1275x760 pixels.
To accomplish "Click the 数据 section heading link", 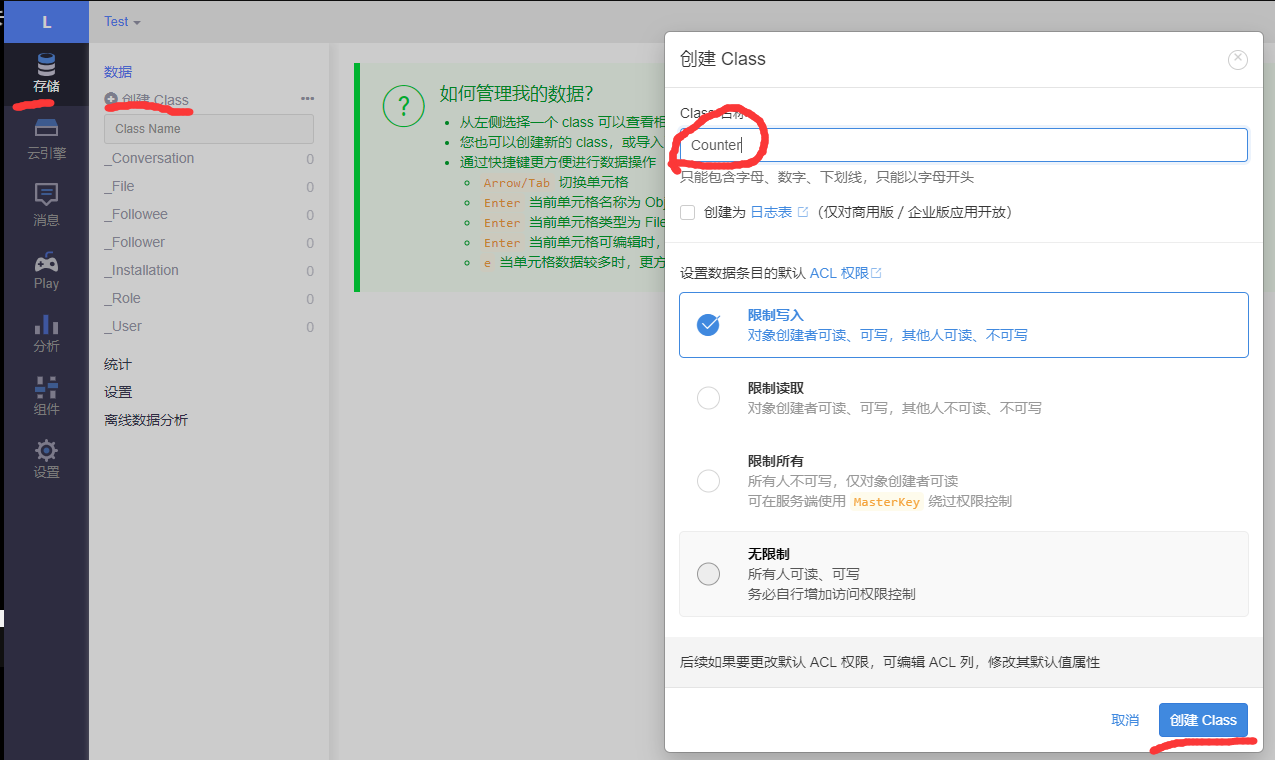I will coord(118,72).
